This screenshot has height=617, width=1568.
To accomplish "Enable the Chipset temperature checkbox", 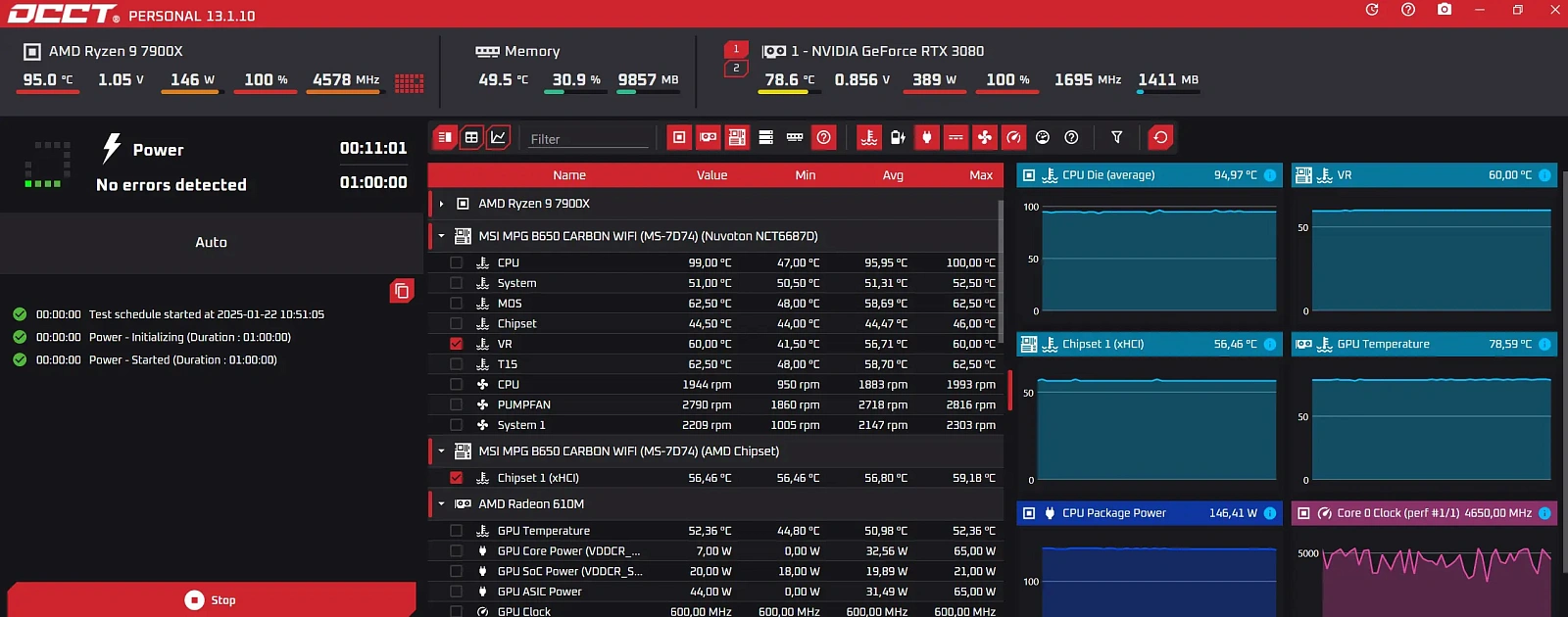I will point(456,323).
